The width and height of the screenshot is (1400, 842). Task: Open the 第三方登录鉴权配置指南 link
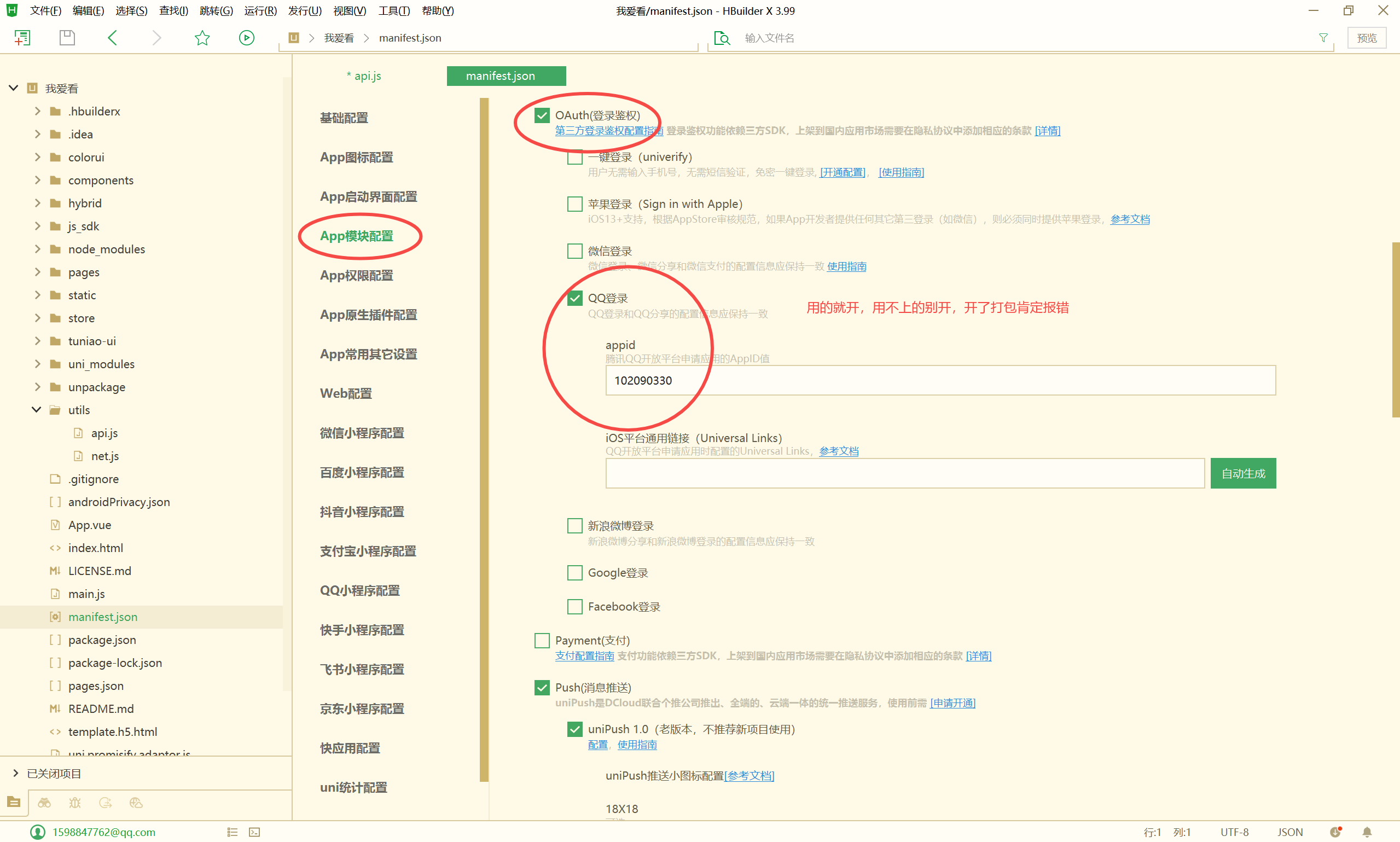coord(608,131)
